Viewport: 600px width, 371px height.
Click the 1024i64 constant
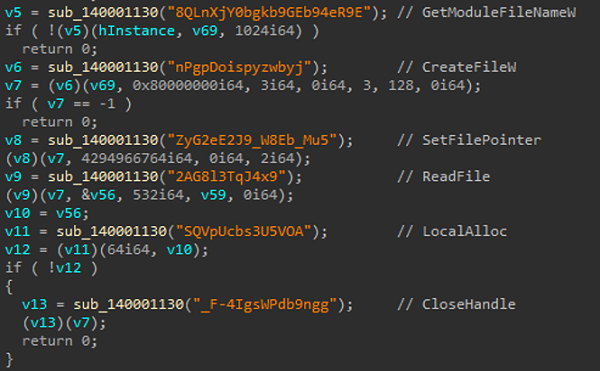pos(265,31)
